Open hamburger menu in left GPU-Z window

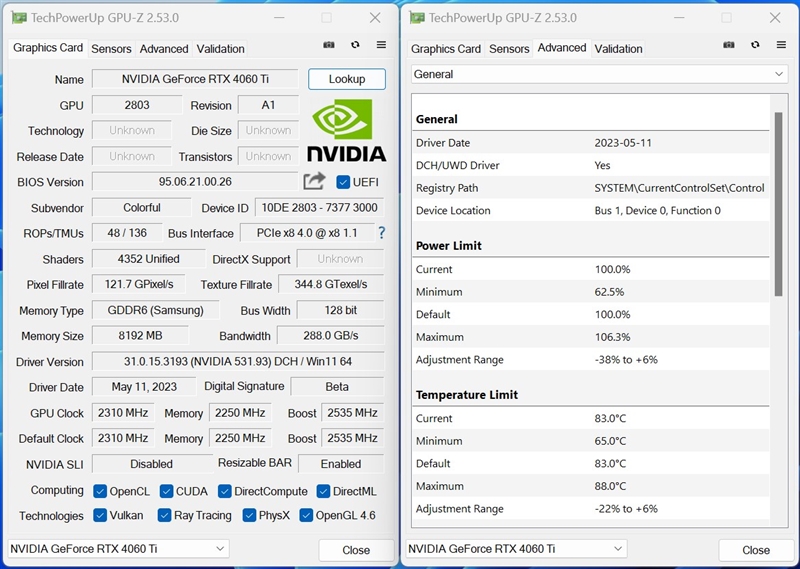381,45
